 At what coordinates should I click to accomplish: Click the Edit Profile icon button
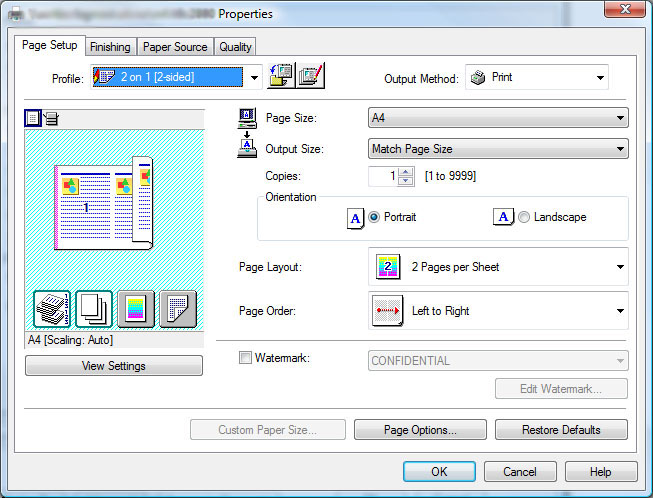pos(310,75)
